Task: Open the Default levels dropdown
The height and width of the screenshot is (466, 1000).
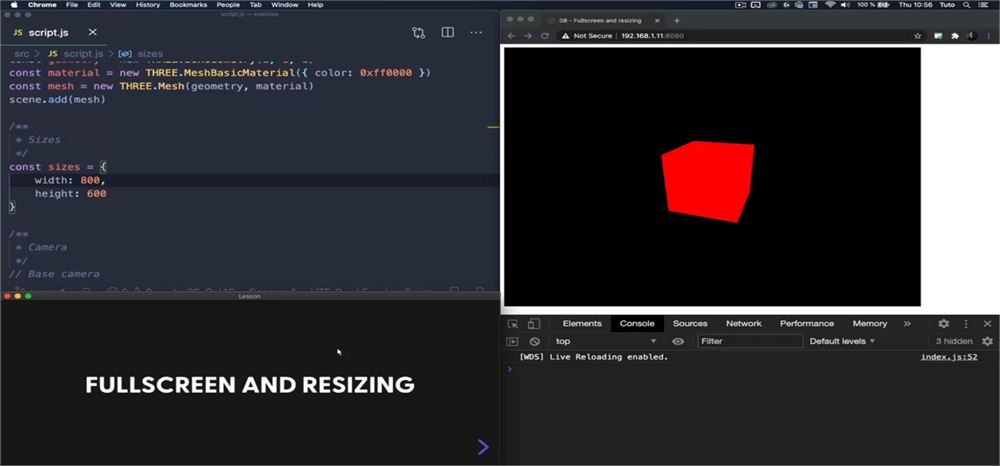Action: pyautogui.click(x=842, y=342)
